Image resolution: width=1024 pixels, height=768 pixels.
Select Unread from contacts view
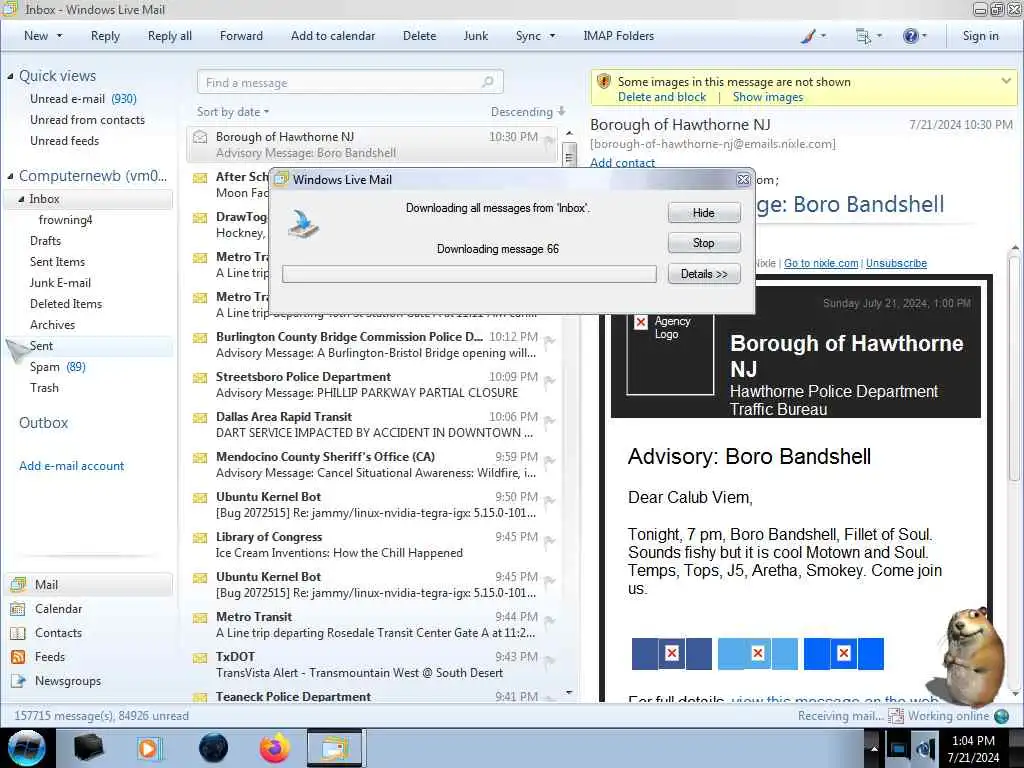88,120
